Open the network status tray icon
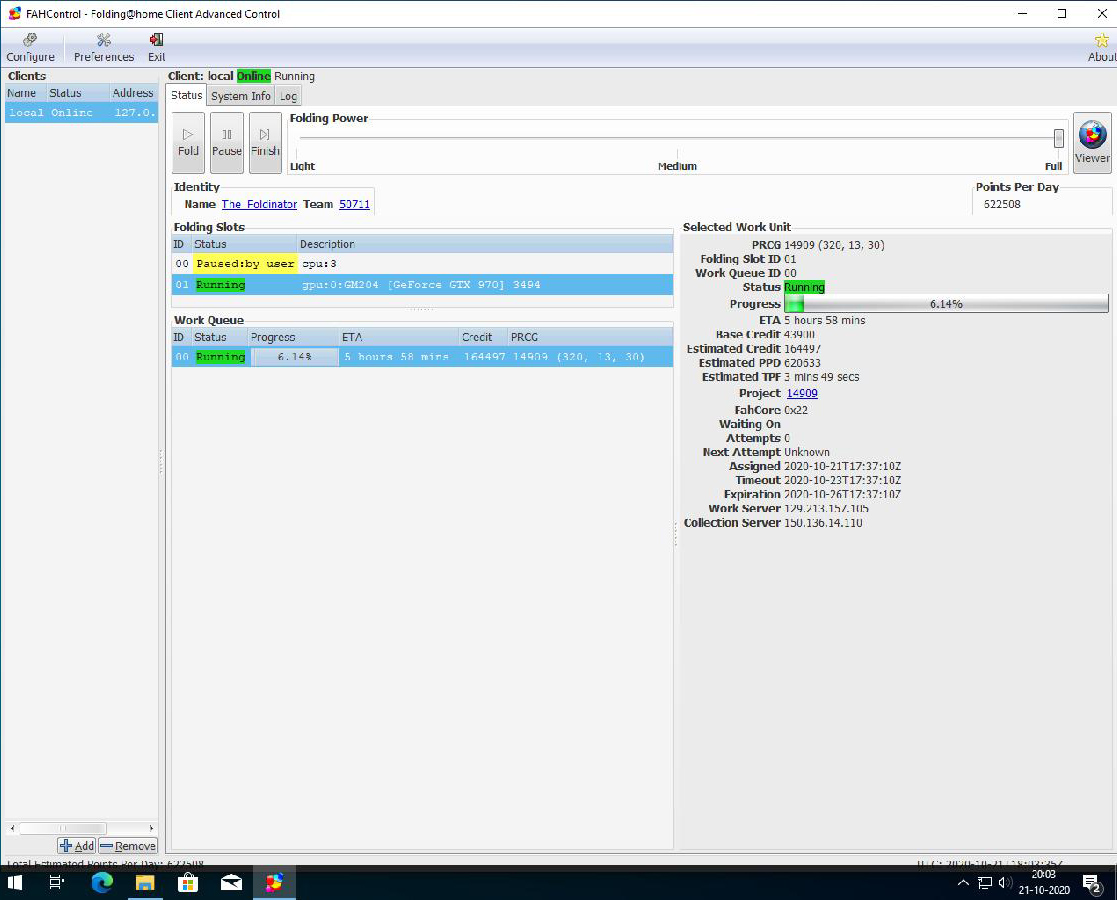Image resolution: width=1117 pixels, height=900 pixels. point(984,883)
